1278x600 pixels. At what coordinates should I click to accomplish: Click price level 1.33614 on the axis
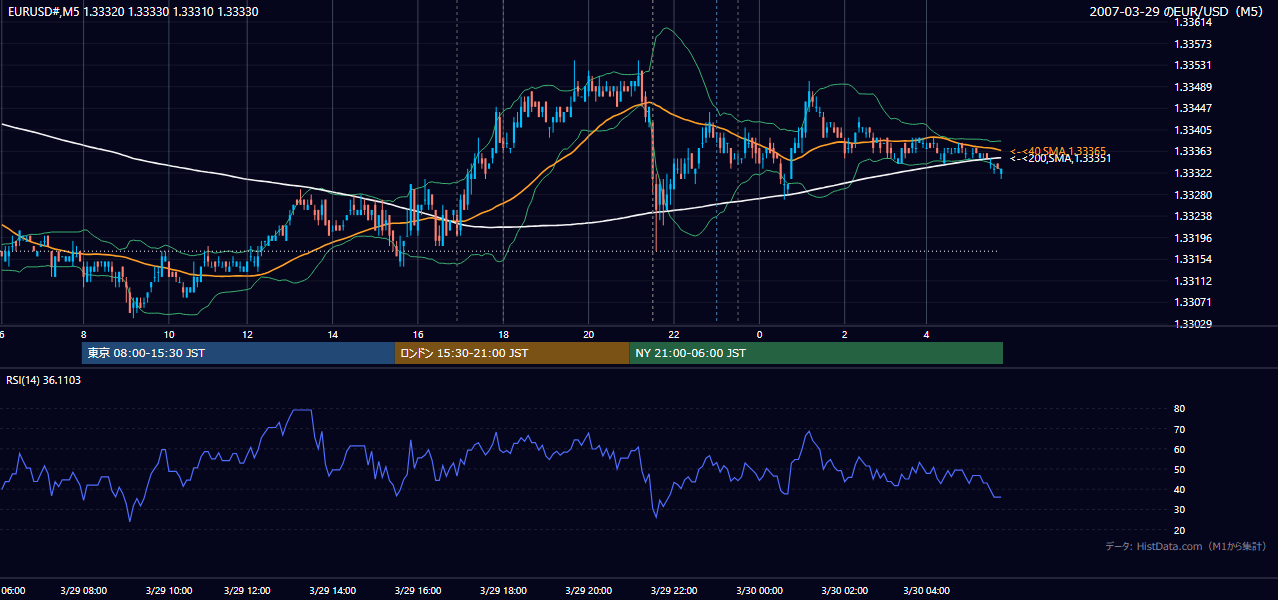(x=1193, y=22)
